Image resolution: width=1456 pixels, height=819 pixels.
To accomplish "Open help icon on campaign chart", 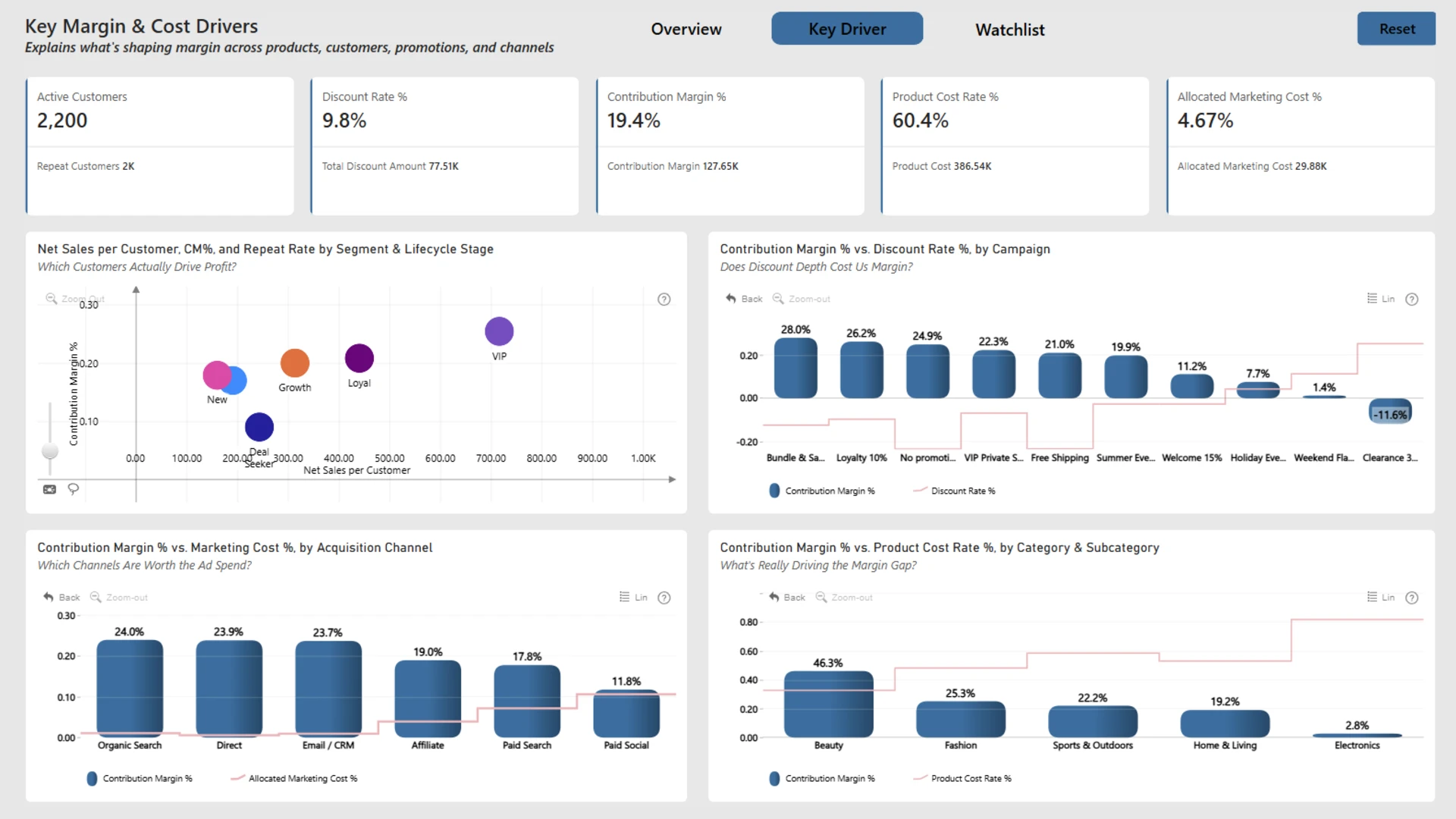I will click(x=1411, y=300).
